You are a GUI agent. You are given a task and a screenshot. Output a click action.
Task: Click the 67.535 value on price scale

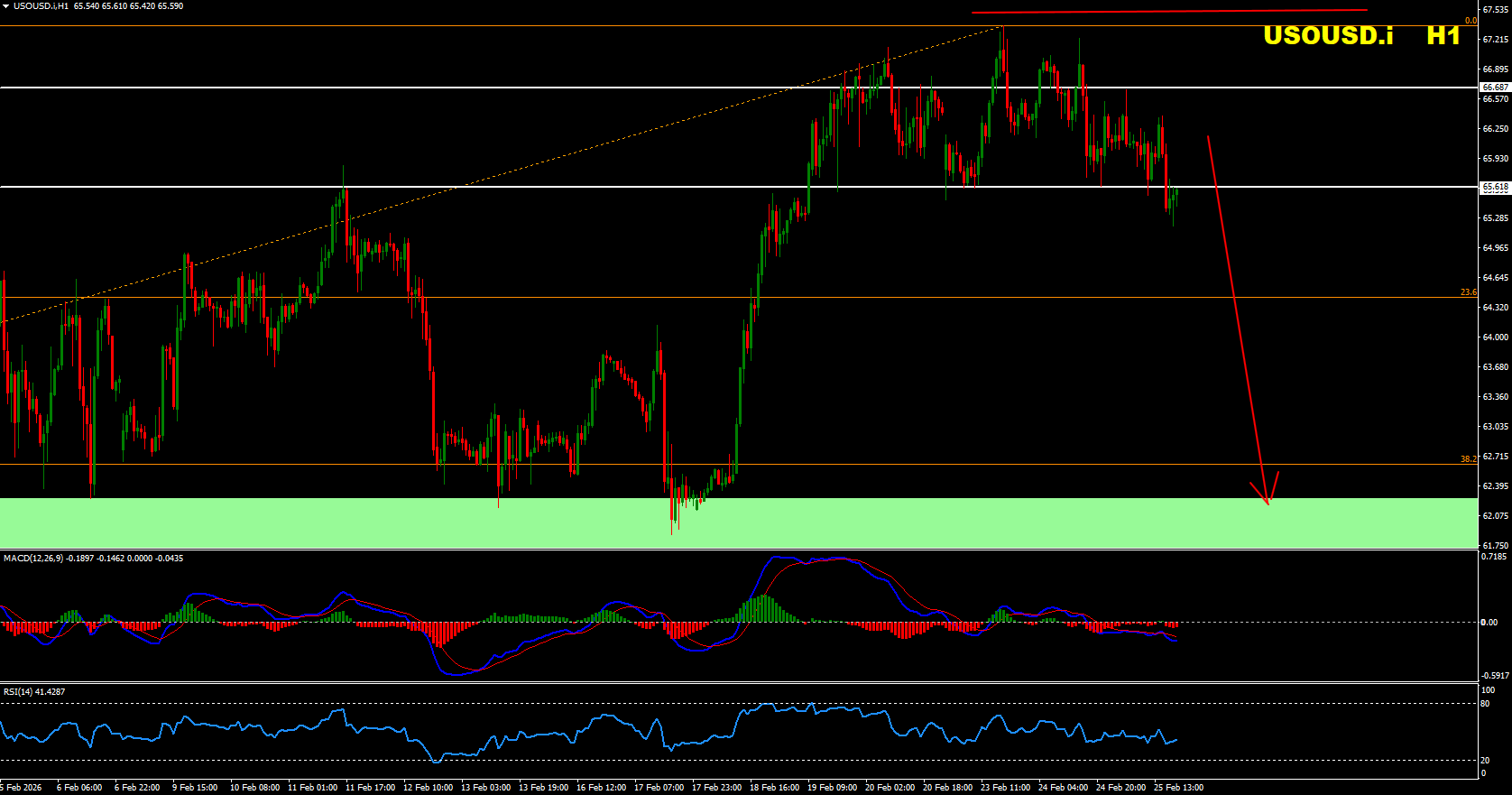[x=1495, y=10]
